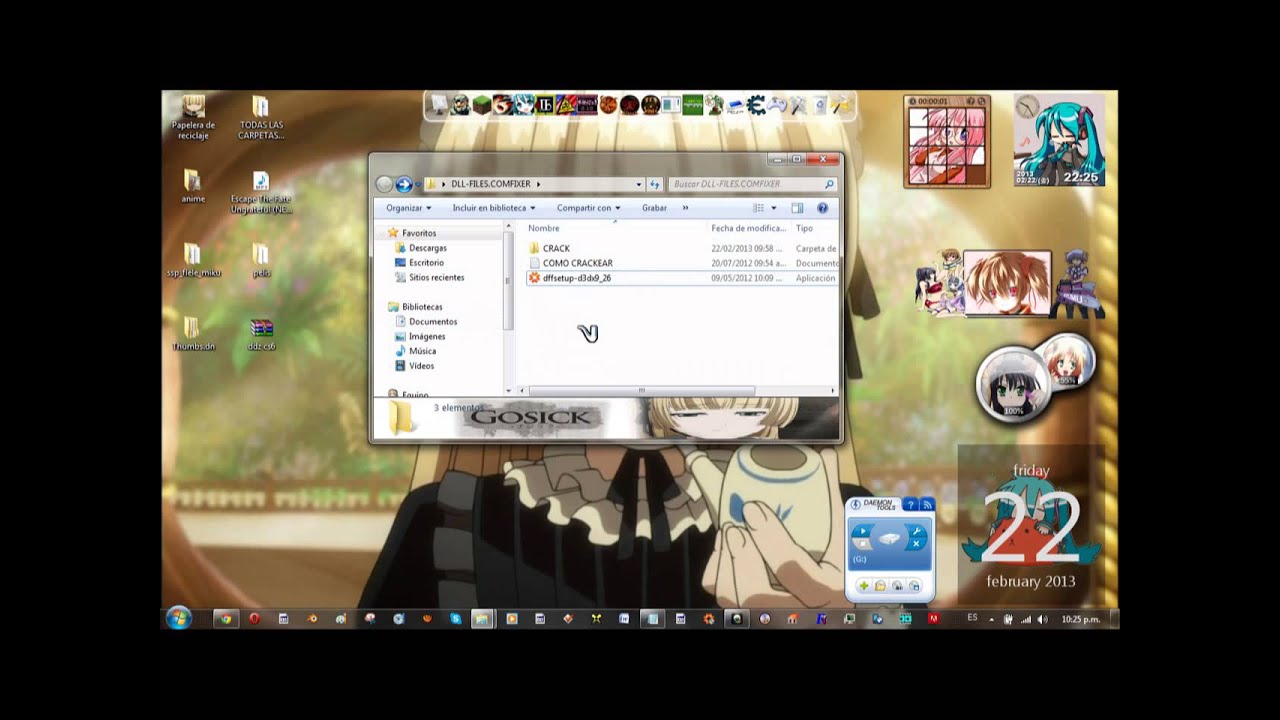This screenshot has height=720, width=1280.
Task: Click the volume icon in system tray
Action: pyautogui.click(x=1043, y=619)
